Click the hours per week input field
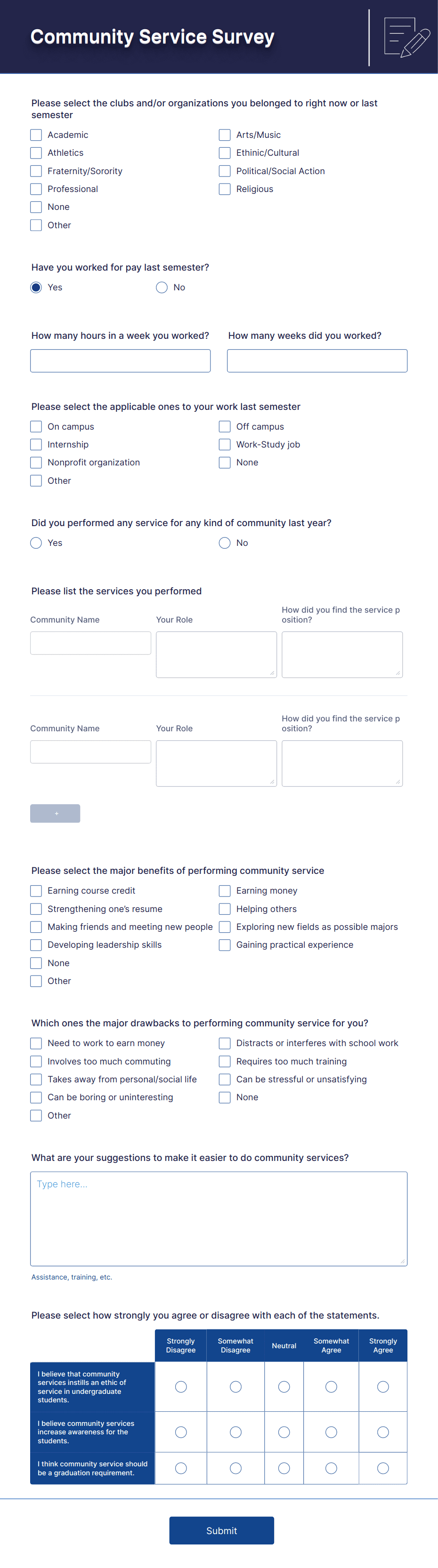Screen dimensions: 438x1568 tap(121, 361)
